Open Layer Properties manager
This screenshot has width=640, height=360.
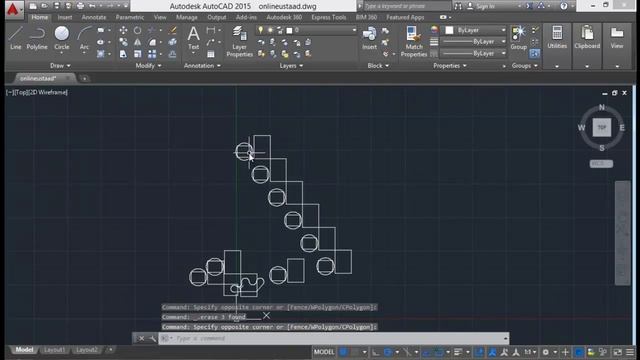tap(240, 41)
